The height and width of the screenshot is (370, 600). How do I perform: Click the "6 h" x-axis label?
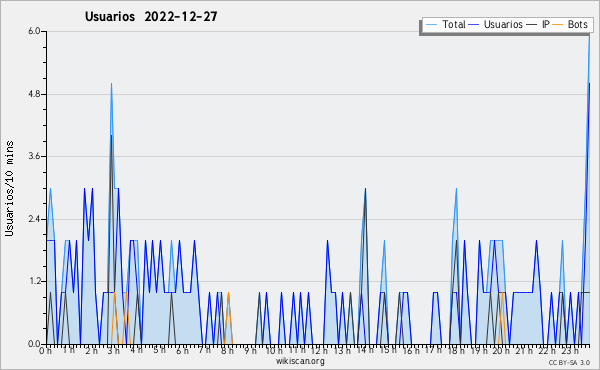tap(182, 351)
